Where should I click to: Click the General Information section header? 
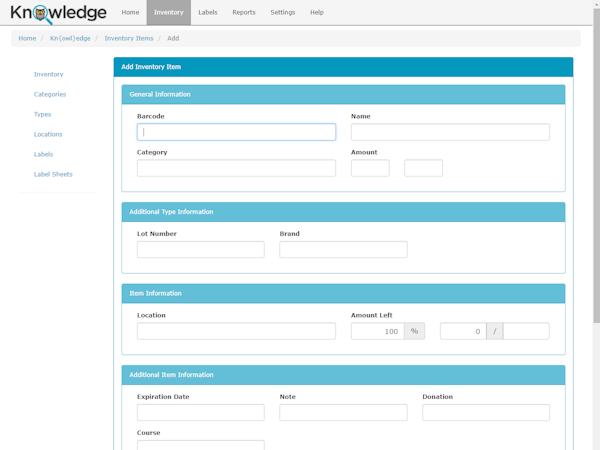click(344, 95)
